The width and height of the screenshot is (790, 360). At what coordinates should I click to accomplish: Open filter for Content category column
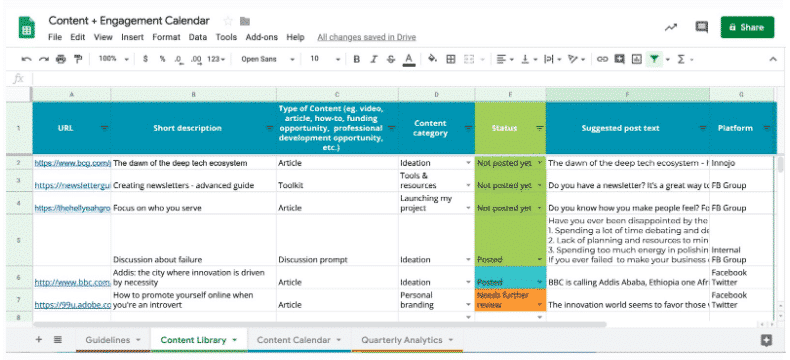[468, 128]
